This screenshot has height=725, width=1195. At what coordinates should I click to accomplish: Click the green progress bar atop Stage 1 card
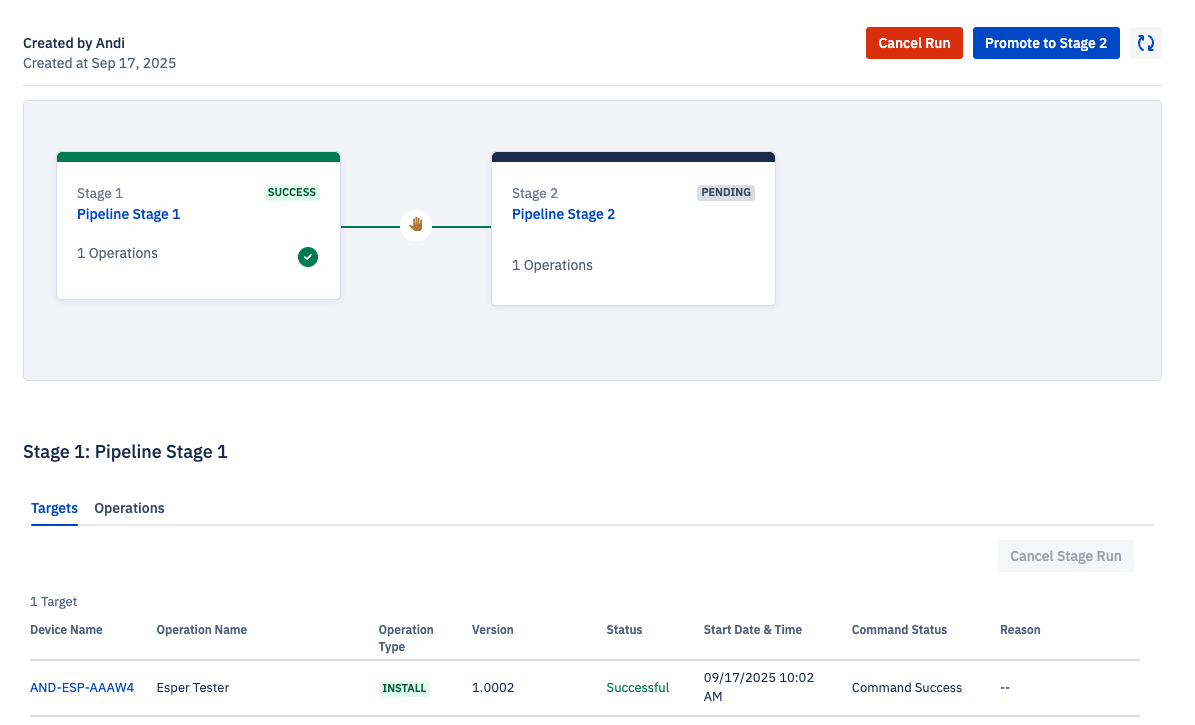198,156
